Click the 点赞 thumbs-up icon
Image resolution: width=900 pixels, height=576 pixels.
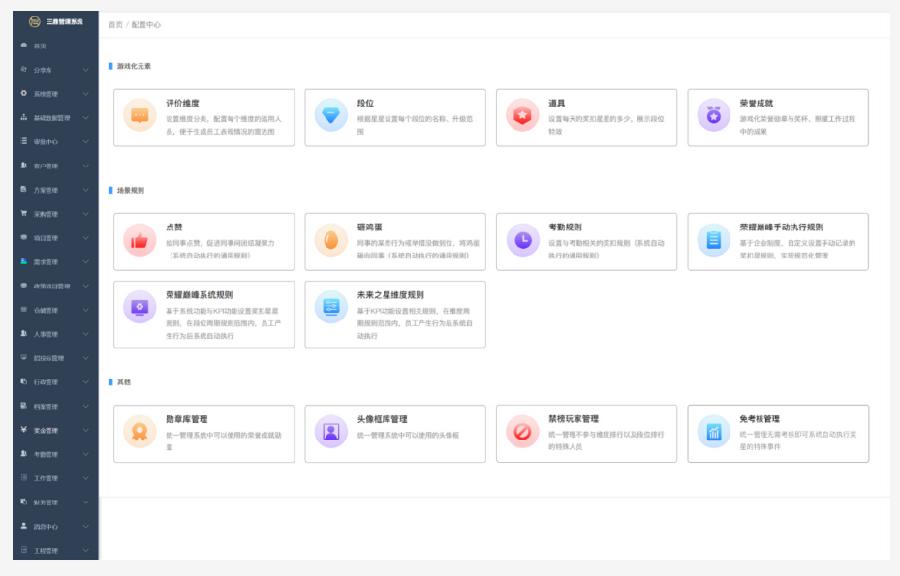click(140, 240)
